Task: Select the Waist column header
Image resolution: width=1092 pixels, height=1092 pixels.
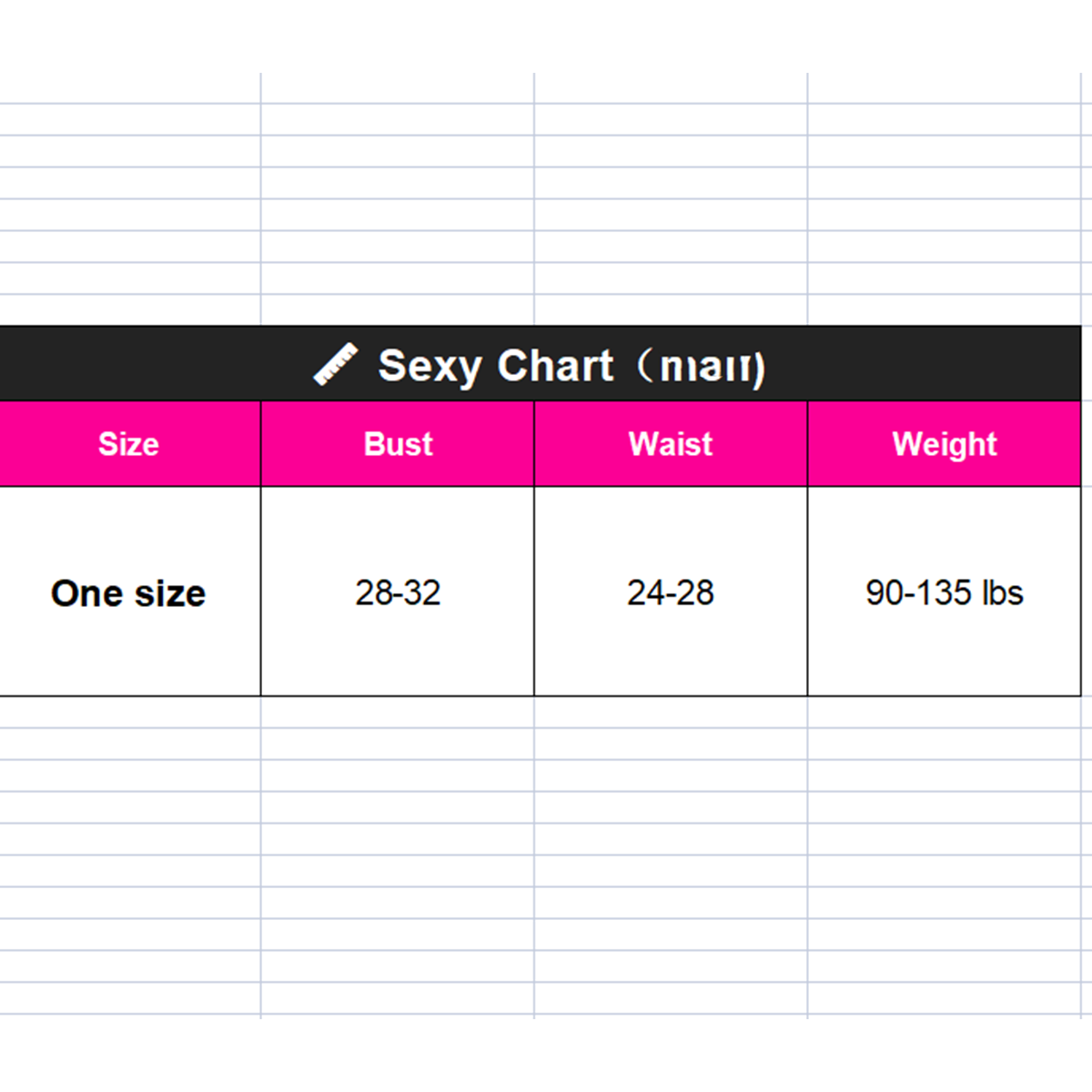Action: pyautogui.click(x=671, y=444)
